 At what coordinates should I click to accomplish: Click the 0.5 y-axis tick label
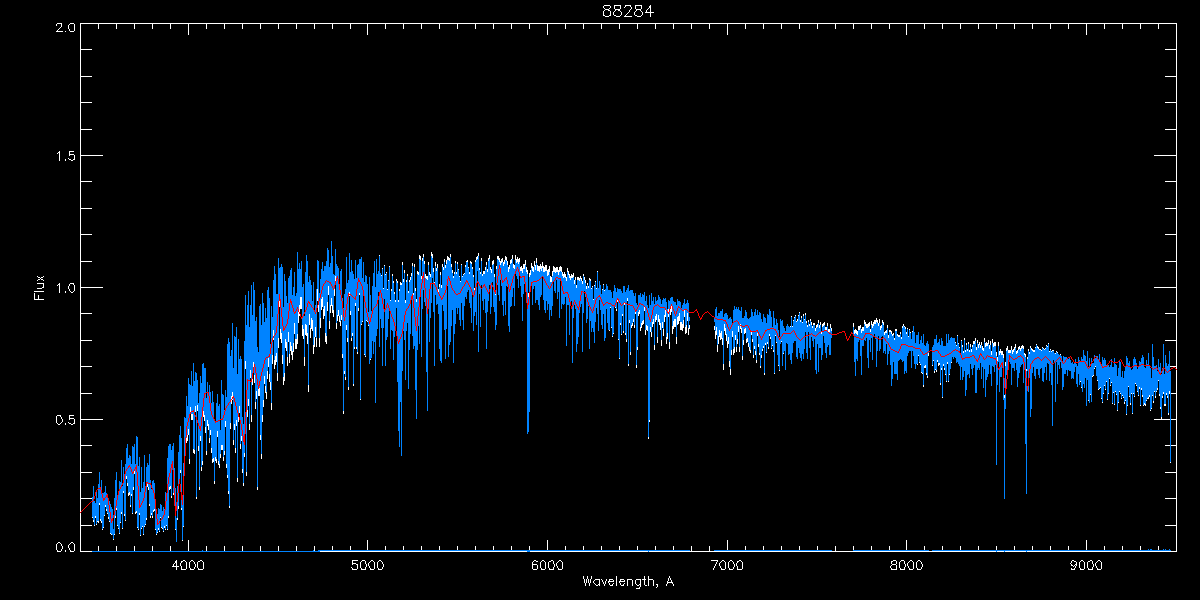coord(63,419)
